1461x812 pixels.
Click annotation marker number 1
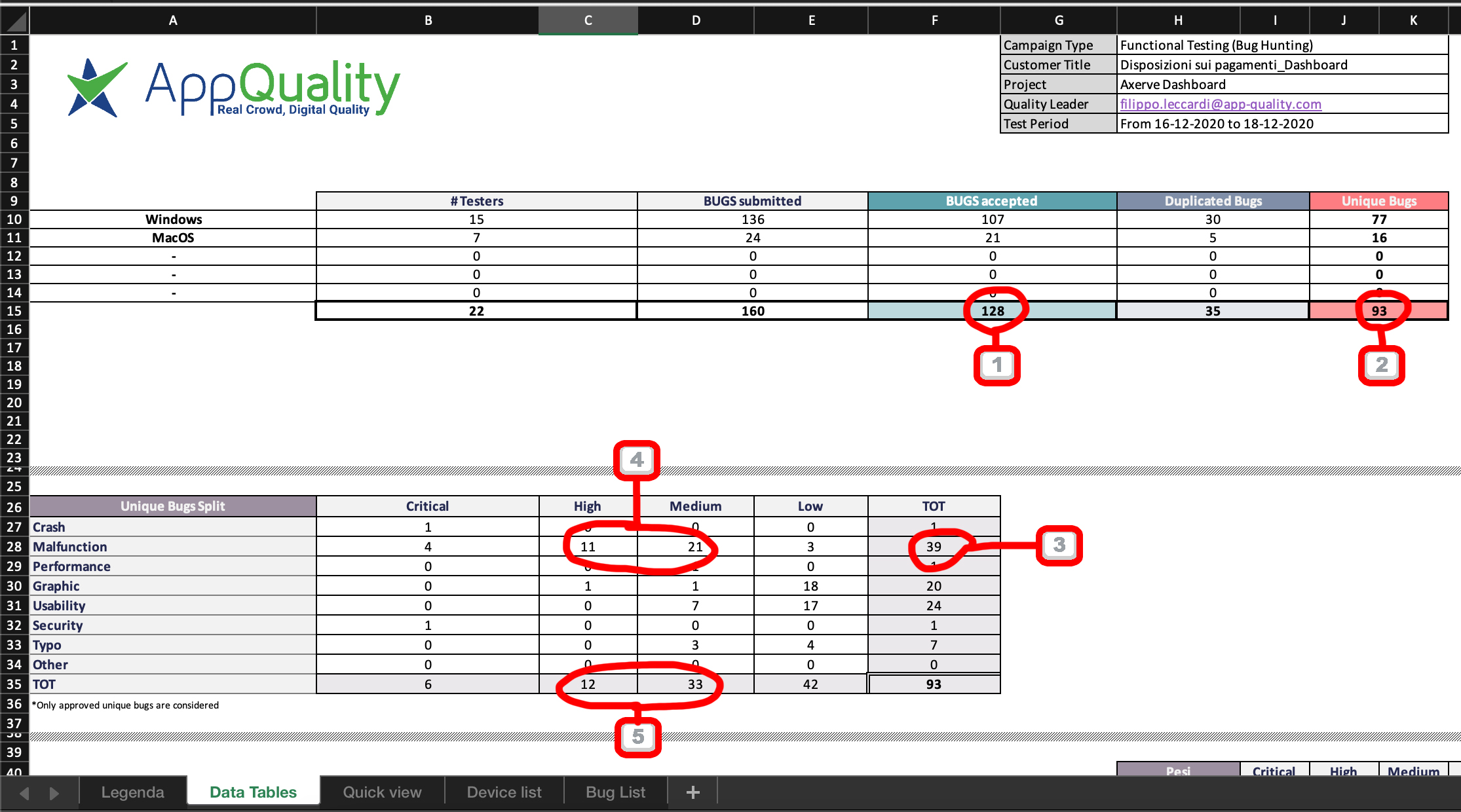click(996, 365)
